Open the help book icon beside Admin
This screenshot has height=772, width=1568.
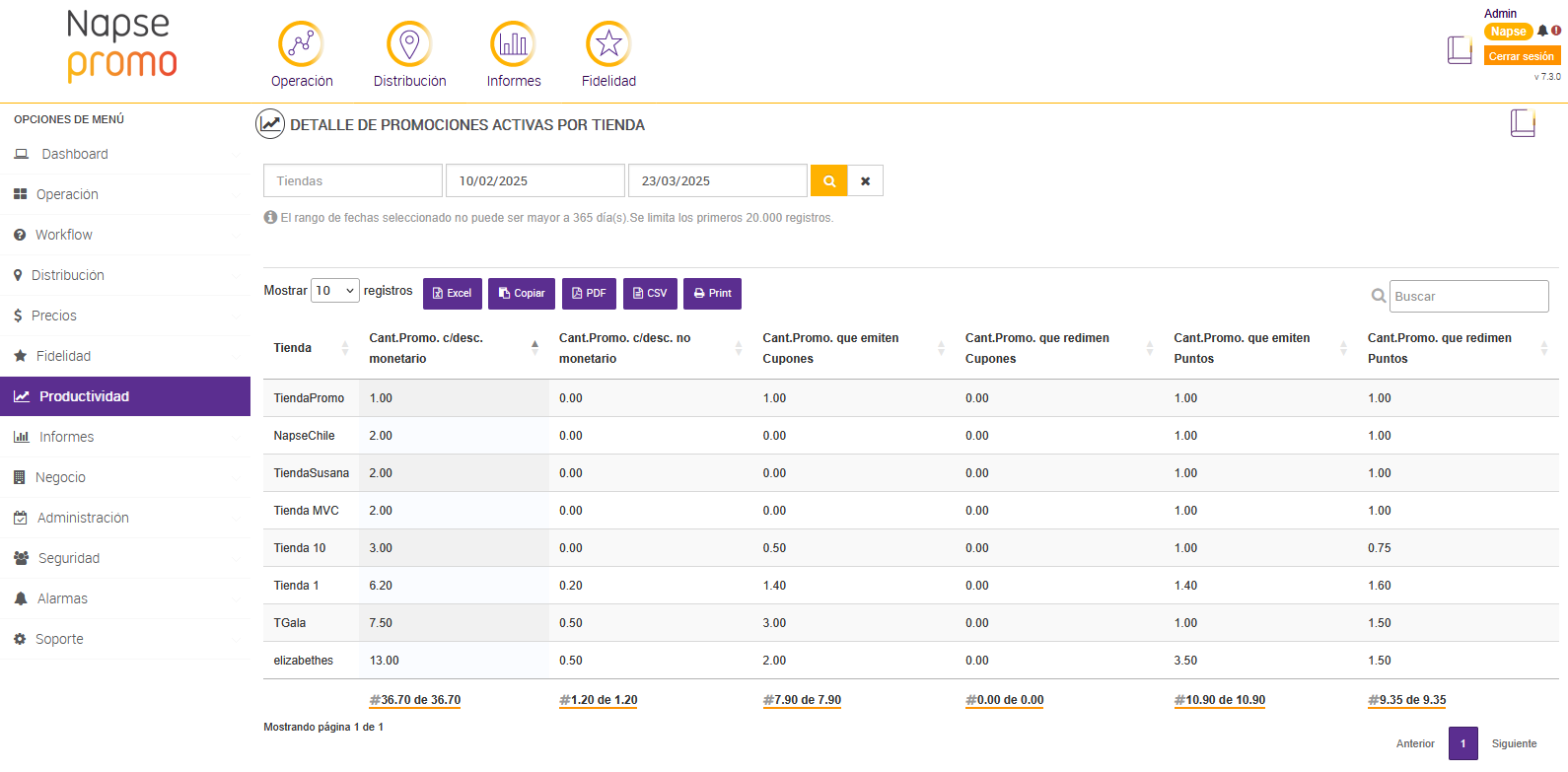pyautogui.click(x=1460, y=49)
